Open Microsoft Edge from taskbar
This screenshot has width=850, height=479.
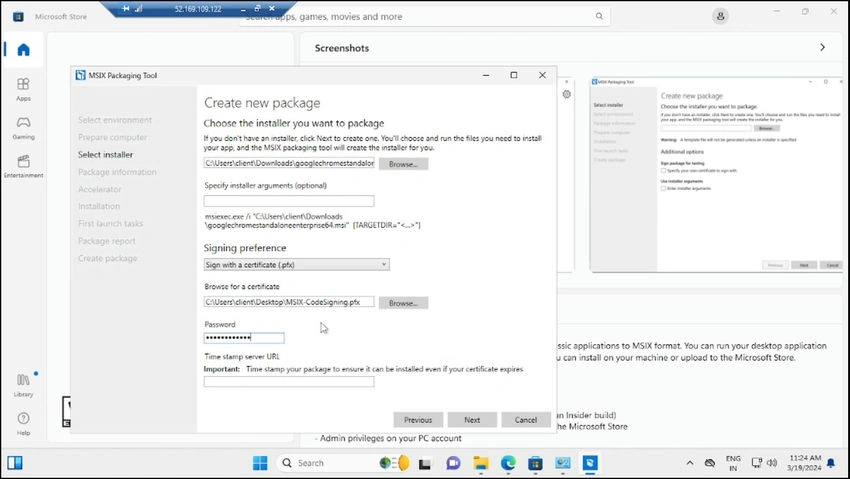[x=508, y=463]
